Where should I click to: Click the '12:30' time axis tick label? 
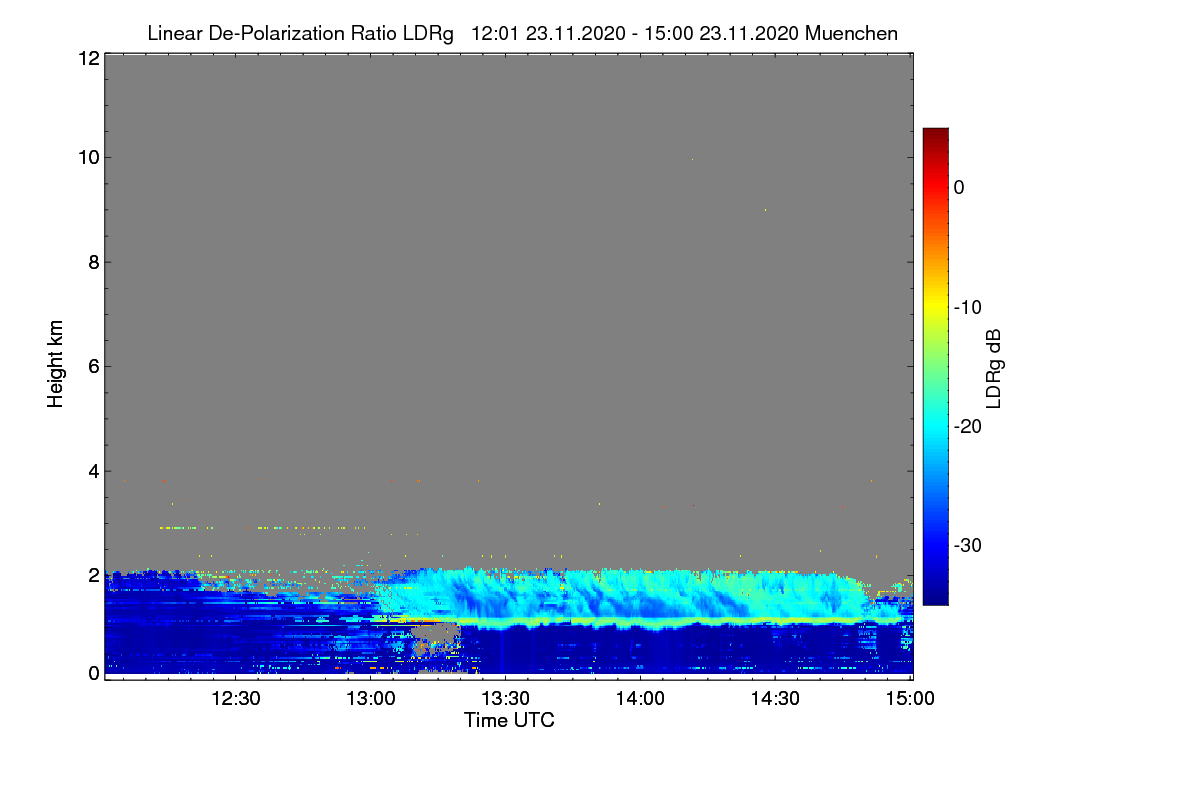[235, 698]
